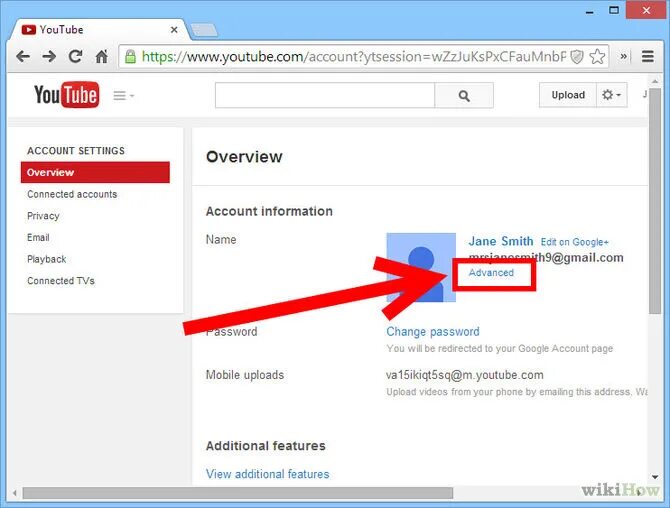This screenshot has height=508, width=670.
Task: Click the search magnifier button
Action: [464, 95]
